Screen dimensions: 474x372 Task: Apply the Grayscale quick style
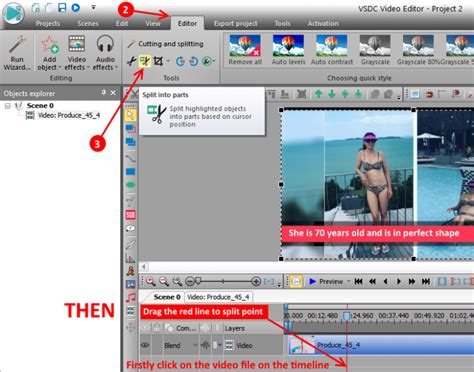(375, 50)
